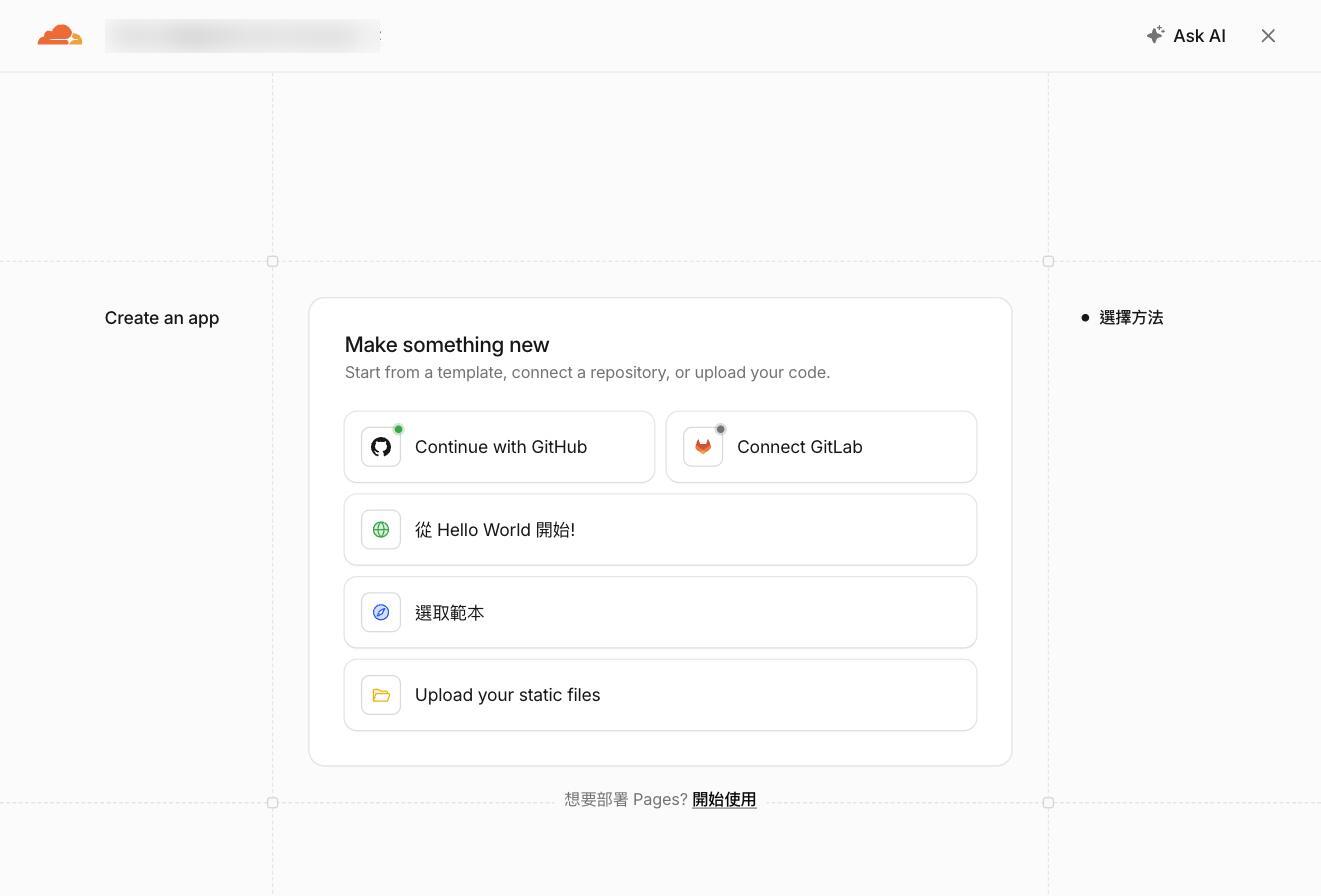Image resolution: width=1321 pixels, height=896 pixels.
Task: Continue with GitHub
Action: (500, 447)
